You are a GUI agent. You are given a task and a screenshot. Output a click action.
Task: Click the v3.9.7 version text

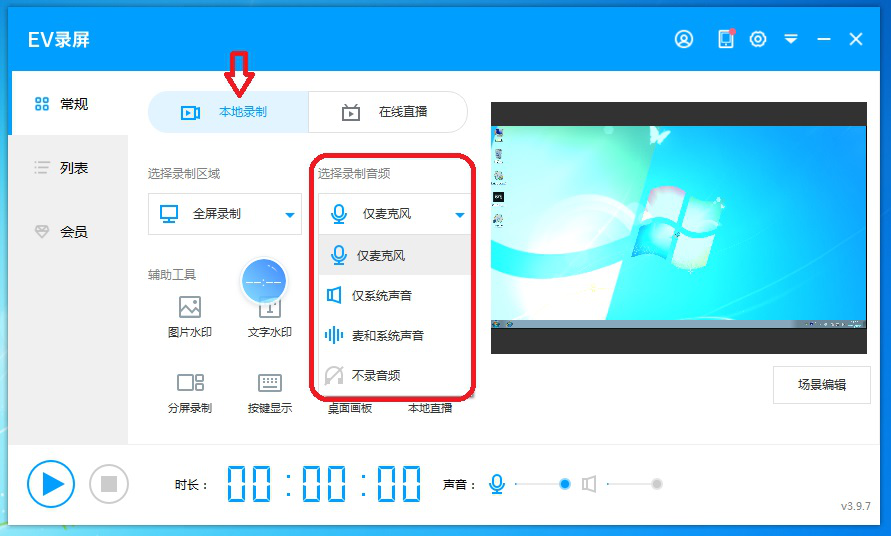pos(856,506)
